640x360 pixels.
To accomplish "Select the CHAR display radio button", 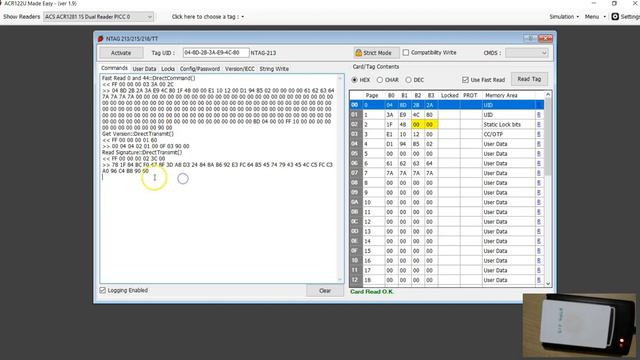I will click(x=380, y=80).
